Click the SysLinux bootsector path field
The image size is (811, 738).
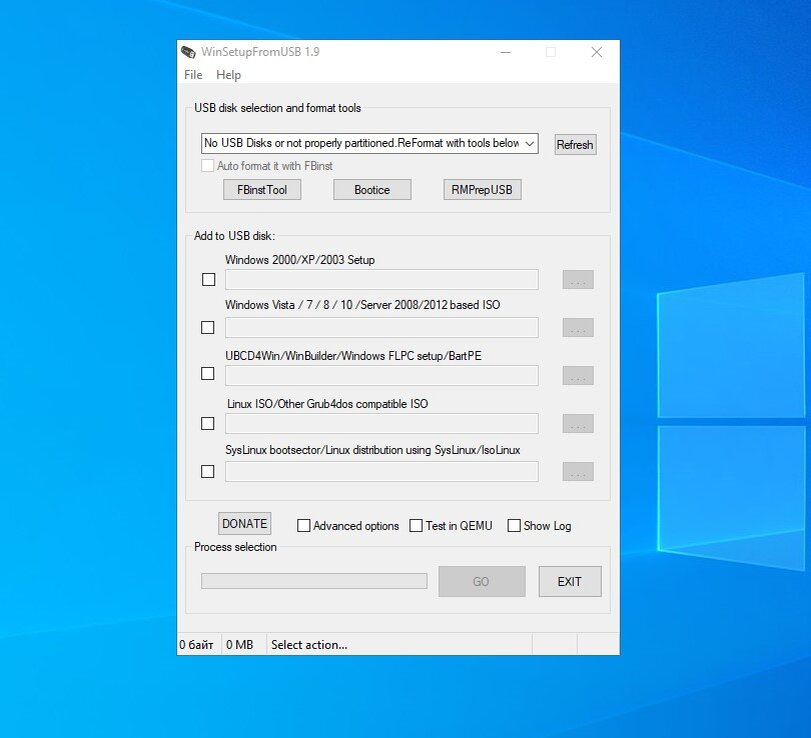[382, 472]
